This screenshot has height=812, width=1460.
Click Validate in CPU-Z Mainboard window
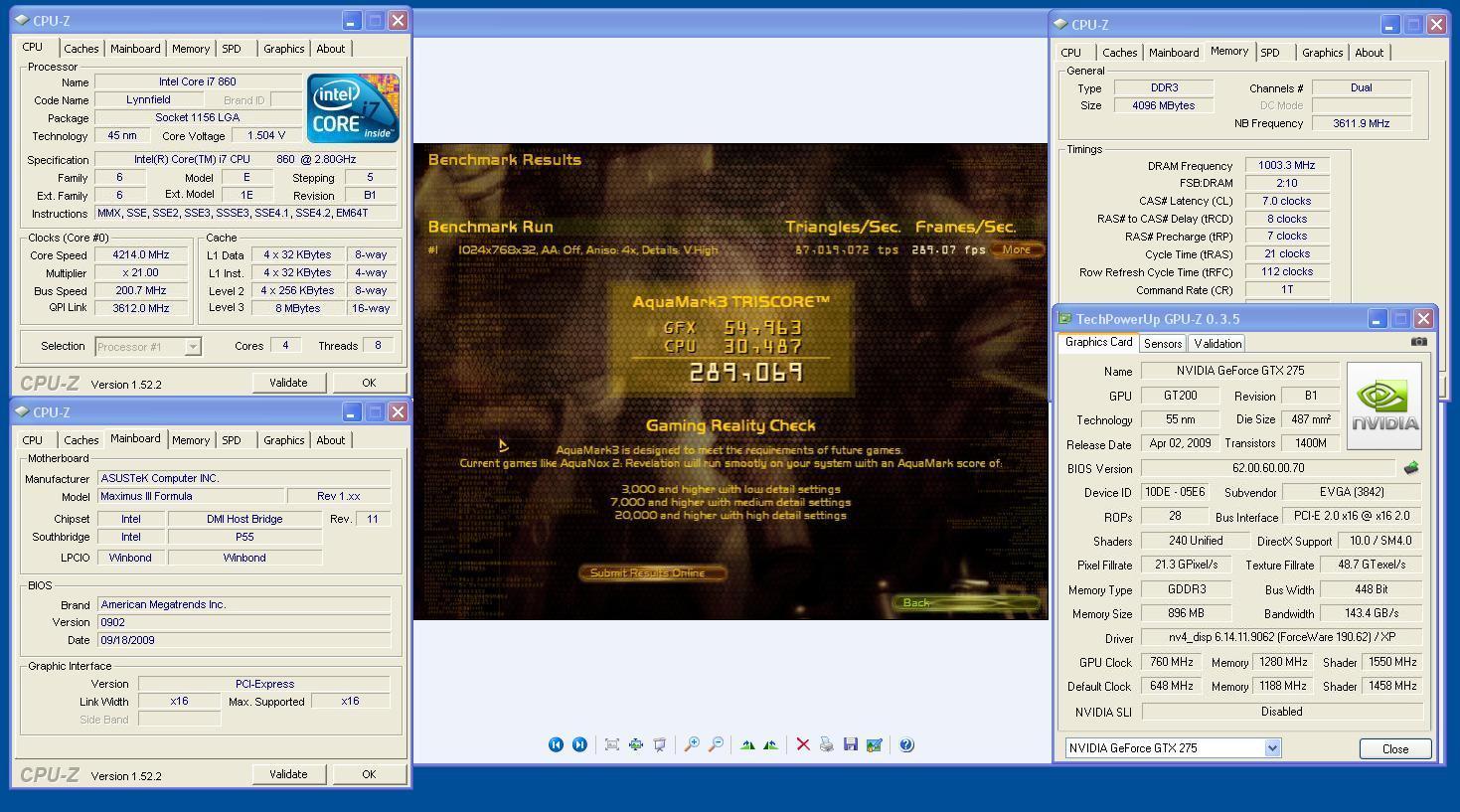click(x=288, y=774)
